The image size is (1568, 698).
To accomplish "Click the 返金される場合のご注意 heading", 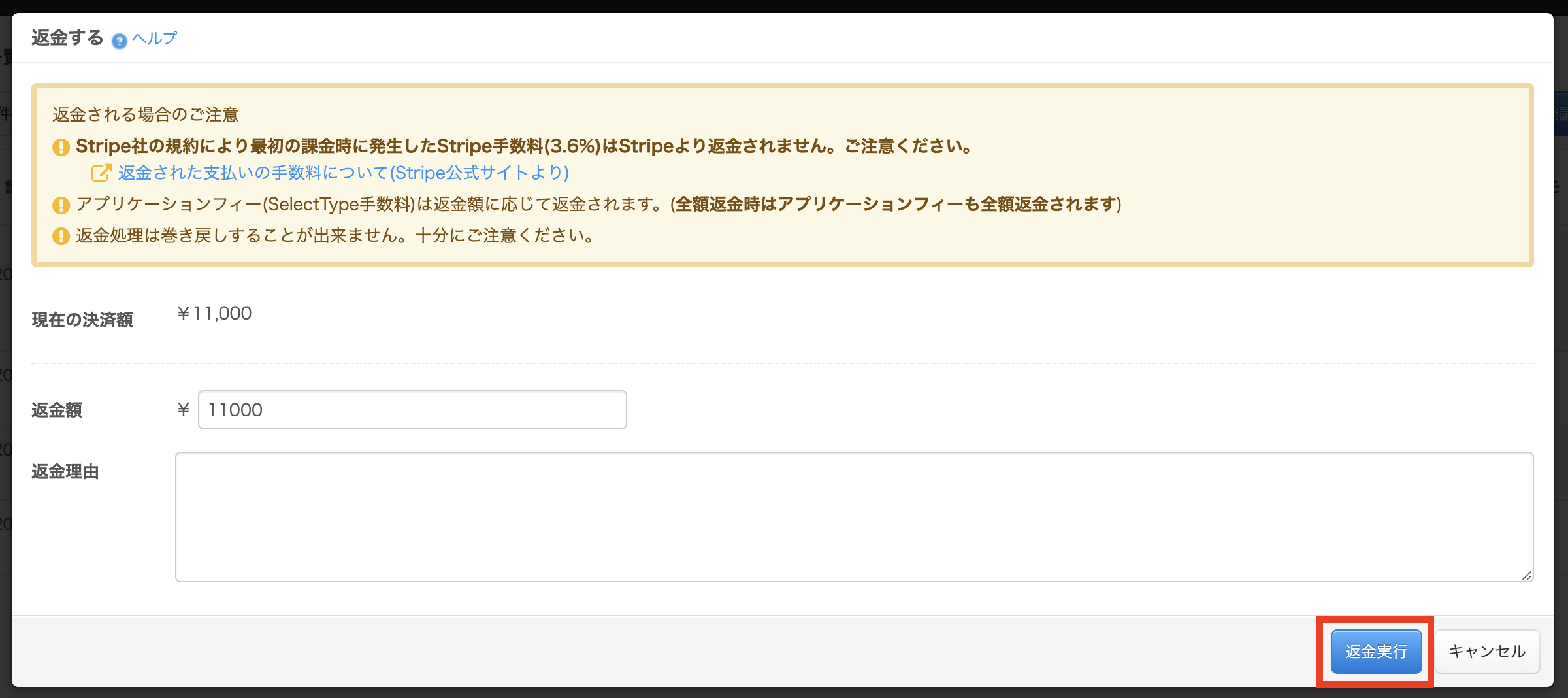I will point(146,115).
